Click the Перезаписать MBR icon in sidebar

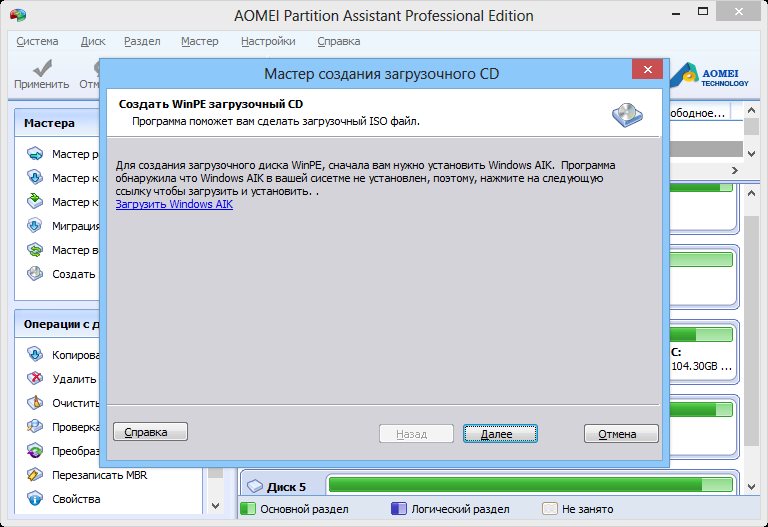36,475
